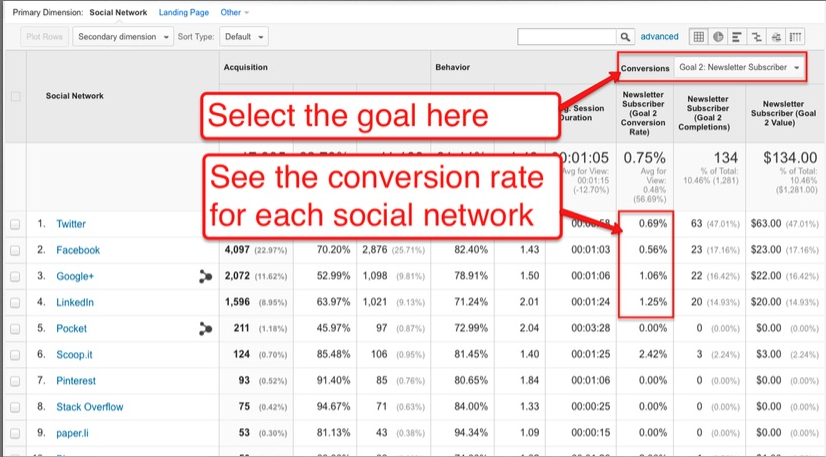This screenshot has height=457, width=826.
Task: Check the LinkedIn row checkbox
Action: (x=15, y=303)
